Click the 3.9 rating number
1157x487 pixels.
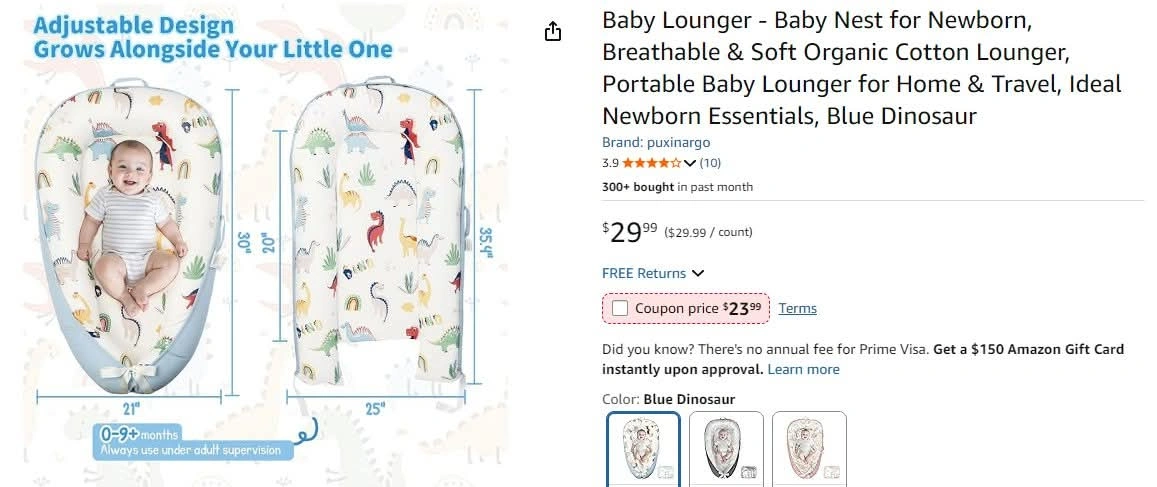click(x=610, y=163)
